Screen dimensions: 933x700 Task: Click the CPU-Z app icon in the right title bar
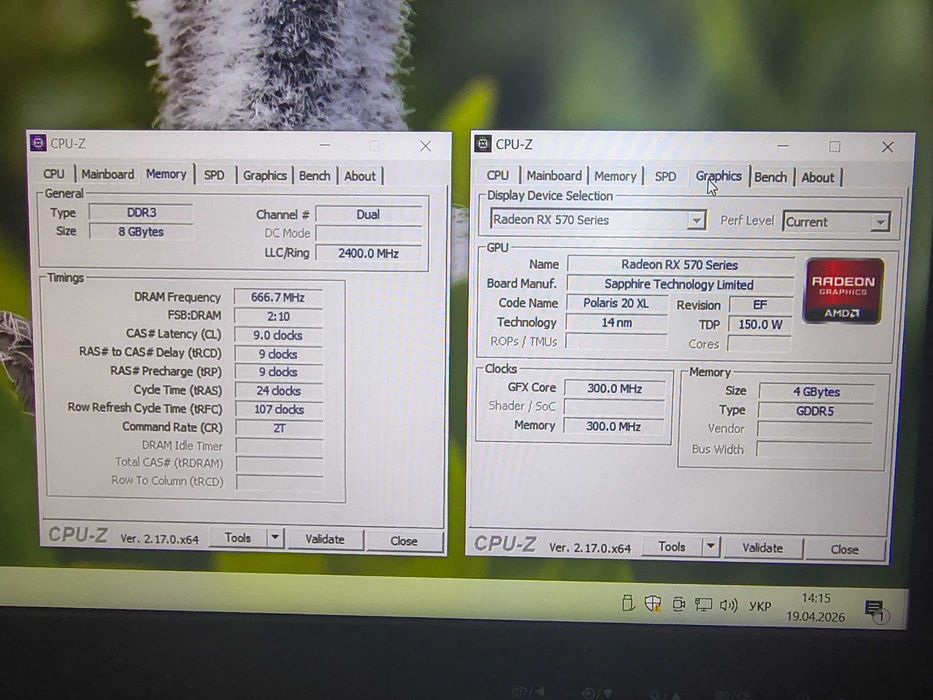coord(483,143)
